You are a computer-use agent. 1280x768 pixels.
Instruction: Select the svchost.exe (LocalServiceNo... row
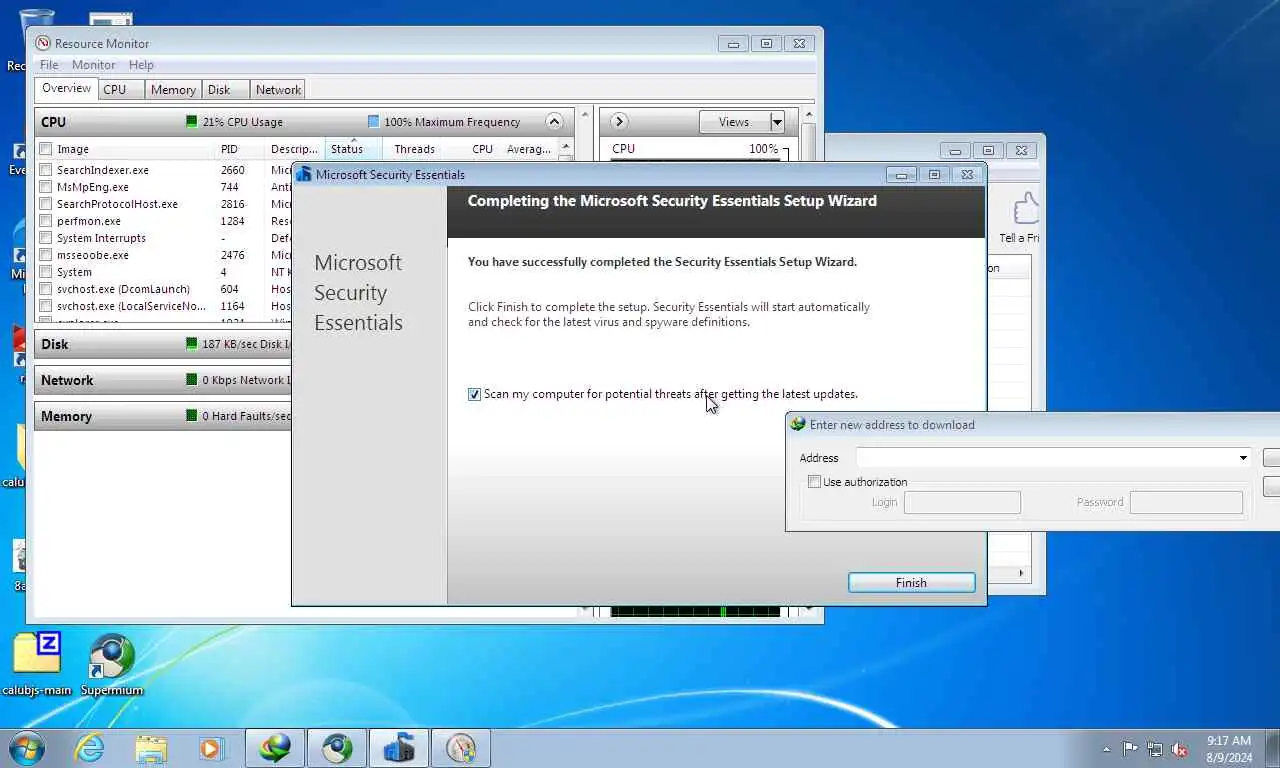(165, 306)
